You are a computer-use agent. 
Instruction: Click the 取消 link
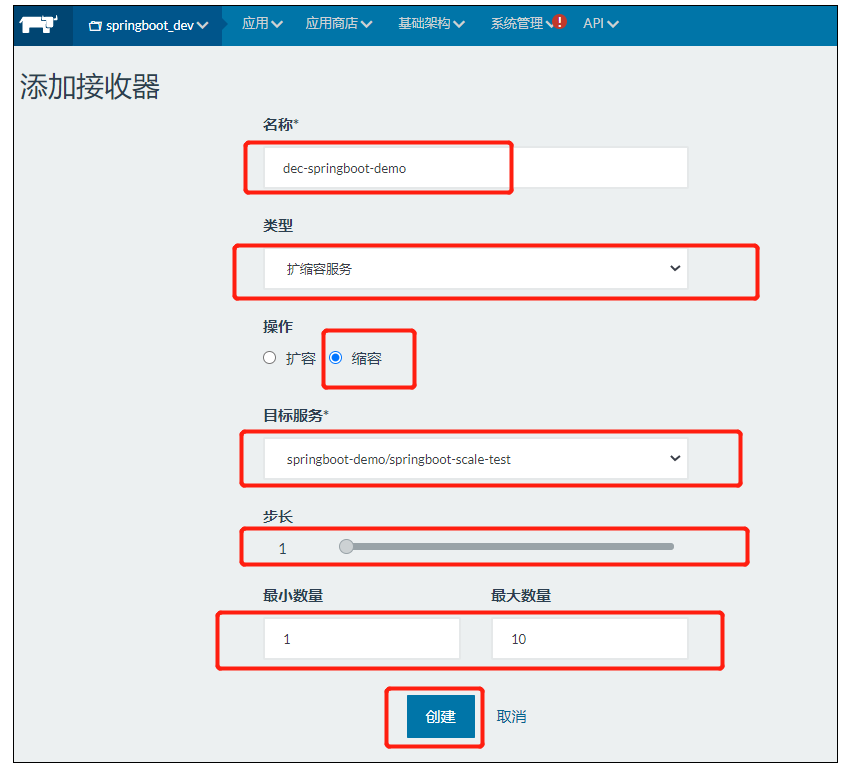click(x=511, y=717)
